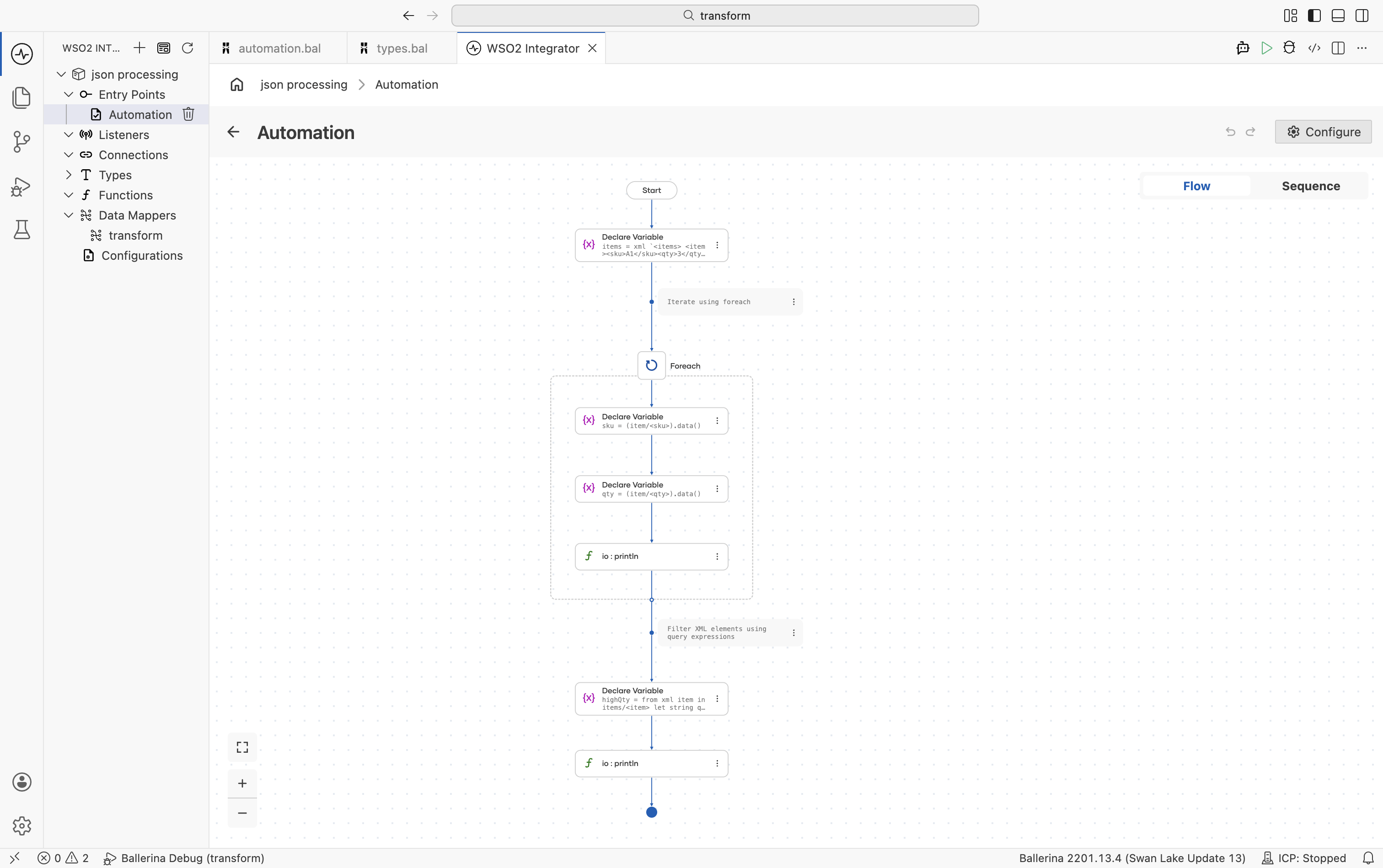Collapse Data Mappers tree section

point(68,214)
